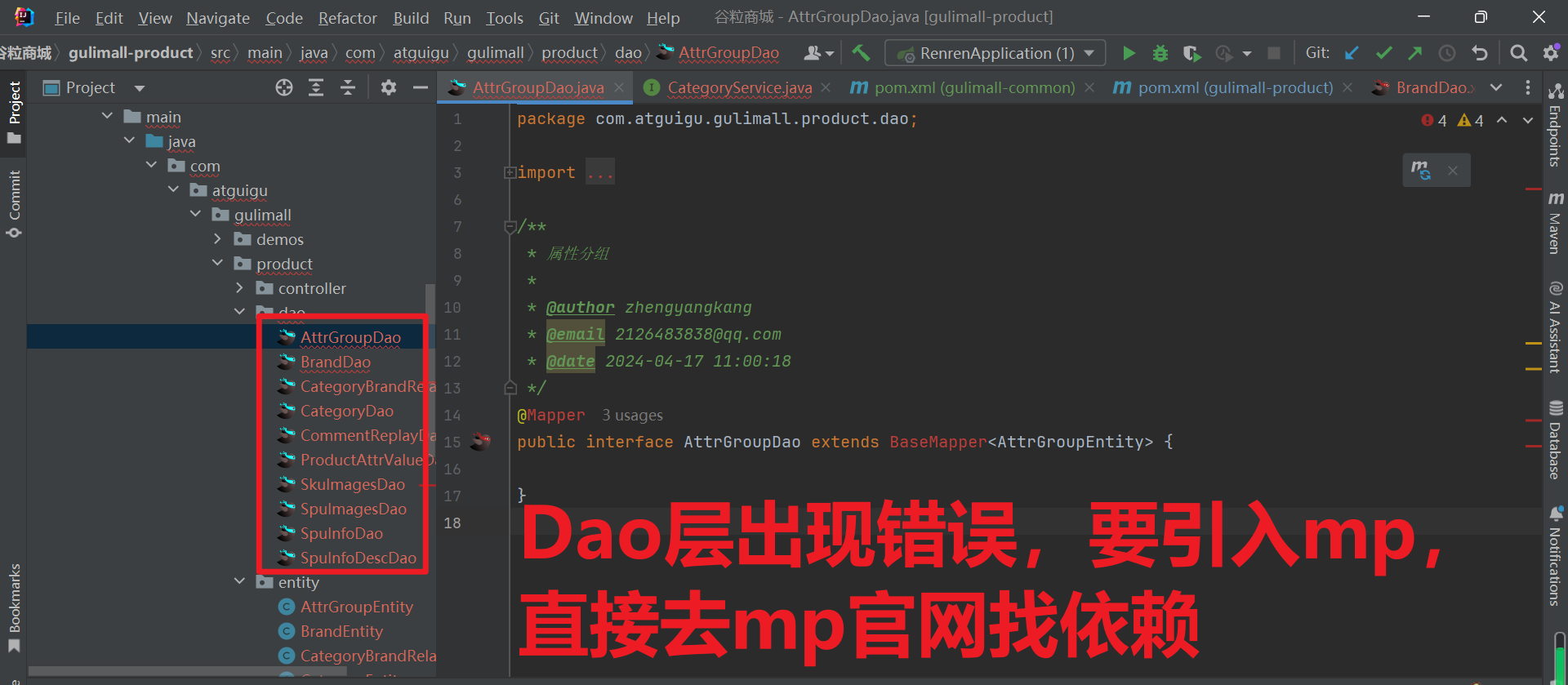Screen dimensions: 1568x685
Task: Click the dao breadcrumb segment
Action: point(628,53)
